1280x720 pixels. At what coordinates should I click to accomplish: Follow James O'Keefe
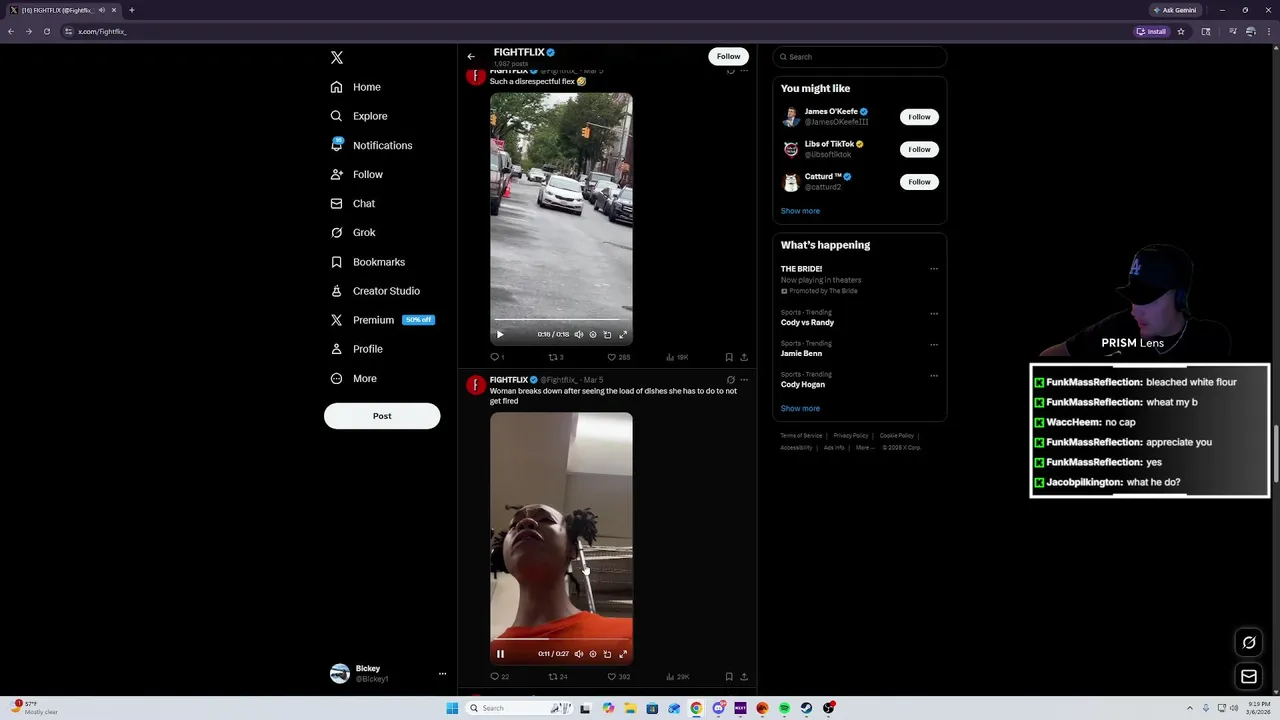(919, 117)
